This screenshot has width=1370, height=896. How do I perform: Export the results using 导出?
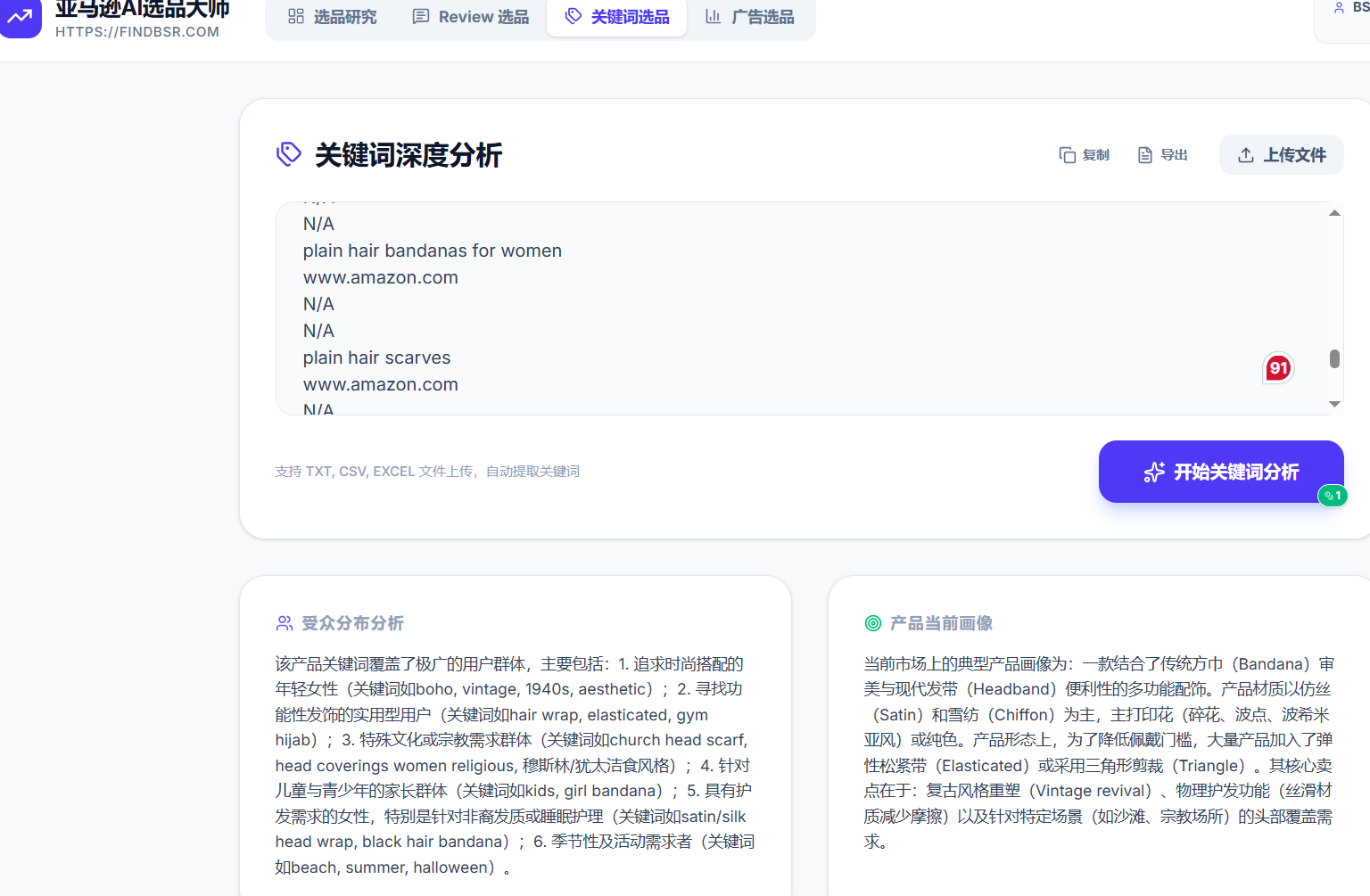point(1163,155)
